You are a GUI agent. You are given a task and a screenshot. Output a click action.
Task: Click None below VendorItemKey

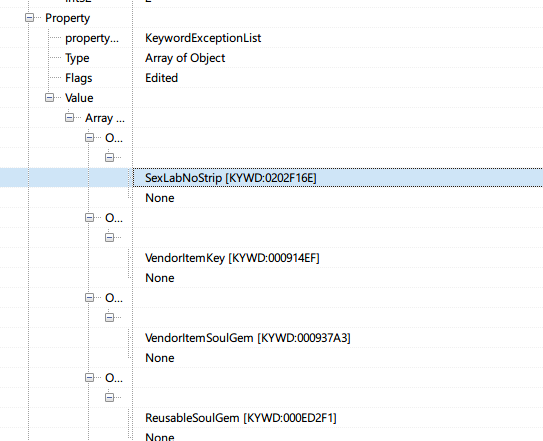(160, 278)
